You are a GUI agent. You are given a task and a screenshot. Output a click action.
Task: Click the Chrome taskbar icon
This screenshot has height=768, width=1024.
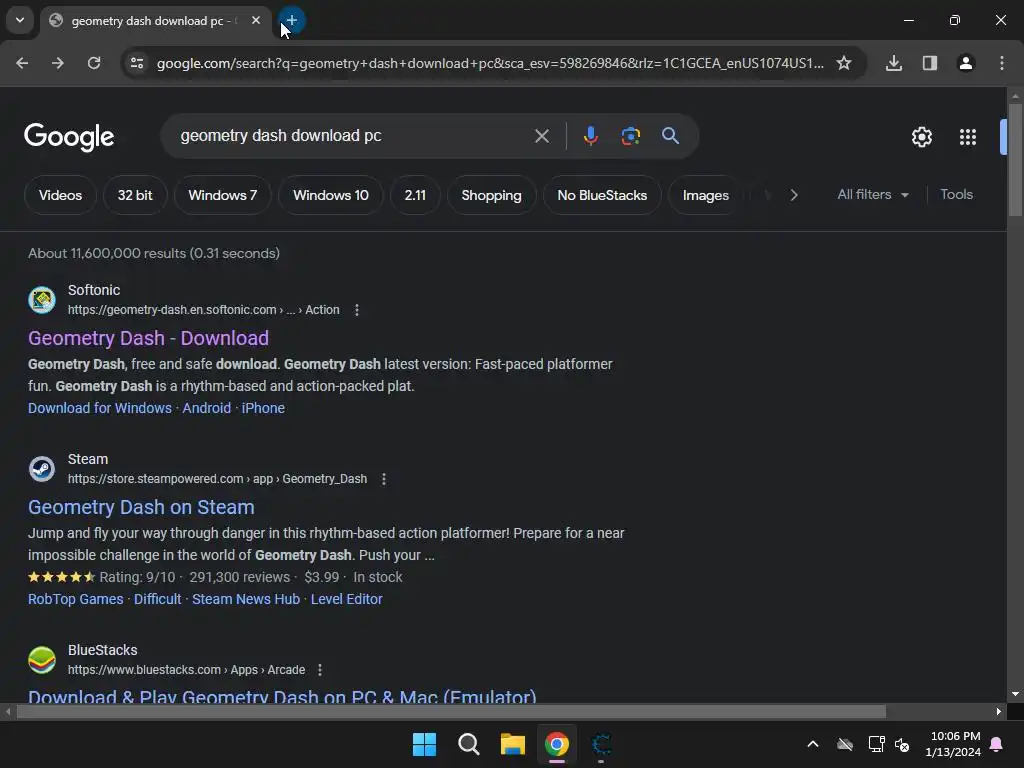pos(557,744)
